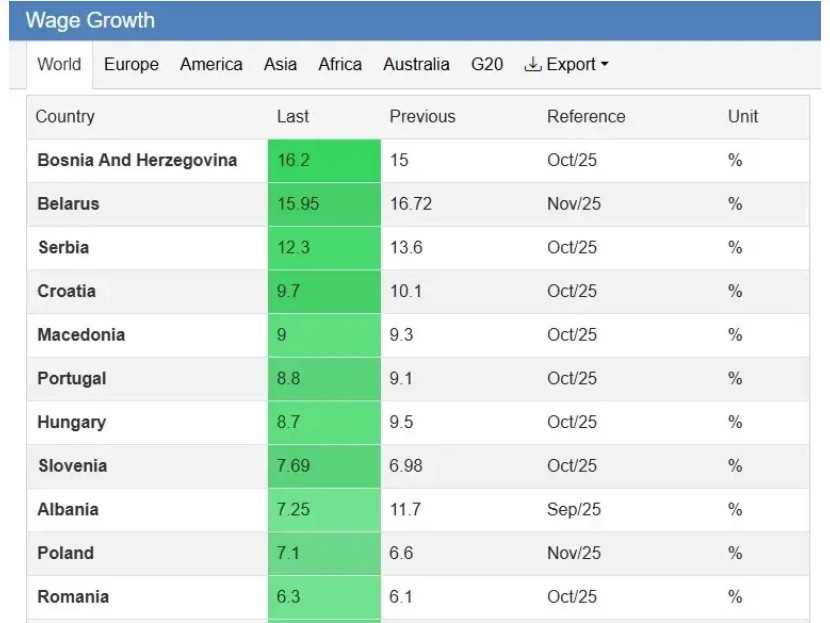The height and width of the screenshot is (623, 830).
Task: Open the Serbia wage growth link
Action: click(63, 247)
